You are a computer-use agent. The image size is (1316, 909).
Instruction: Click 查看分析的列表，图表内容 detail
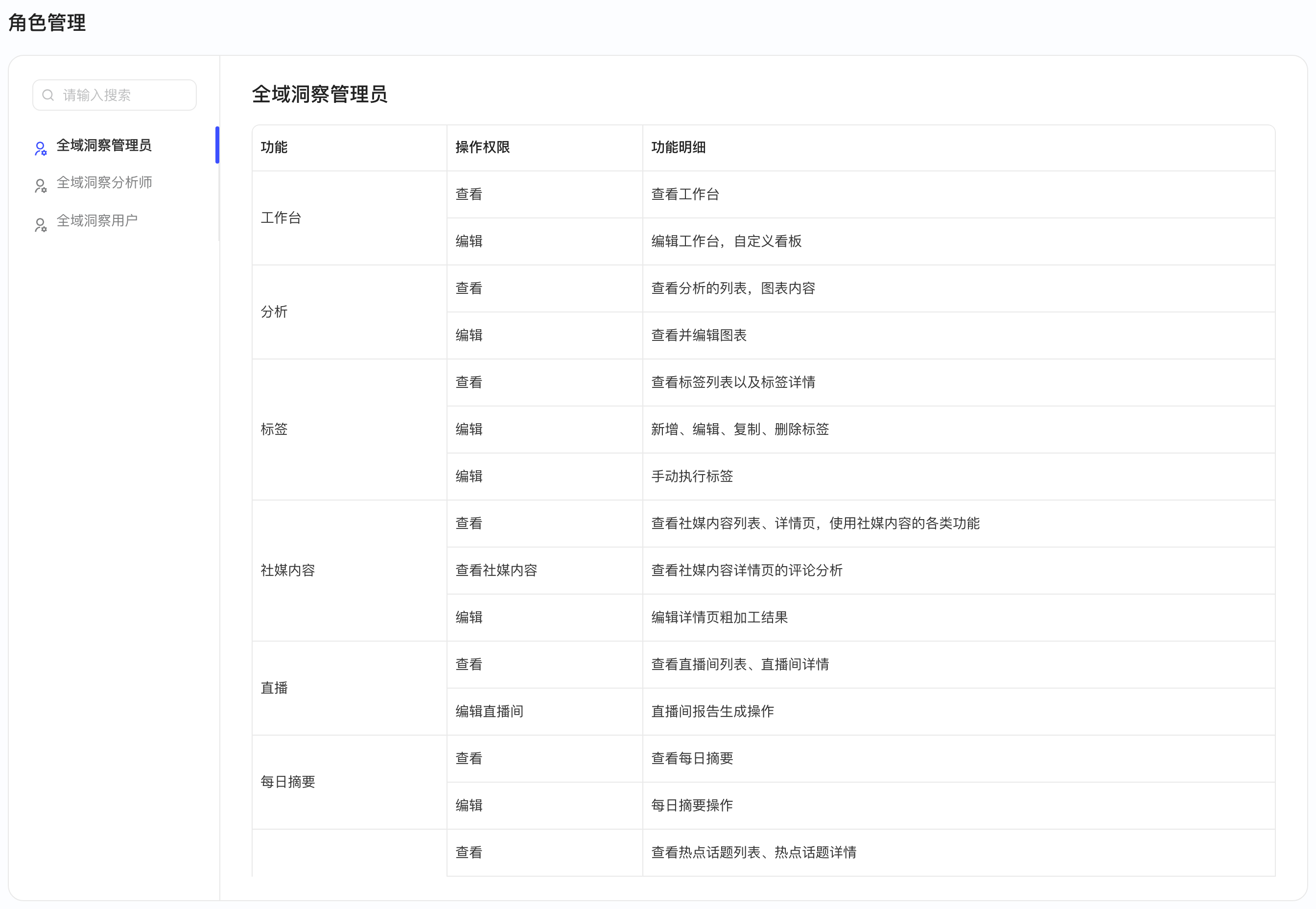pos(733,289)
